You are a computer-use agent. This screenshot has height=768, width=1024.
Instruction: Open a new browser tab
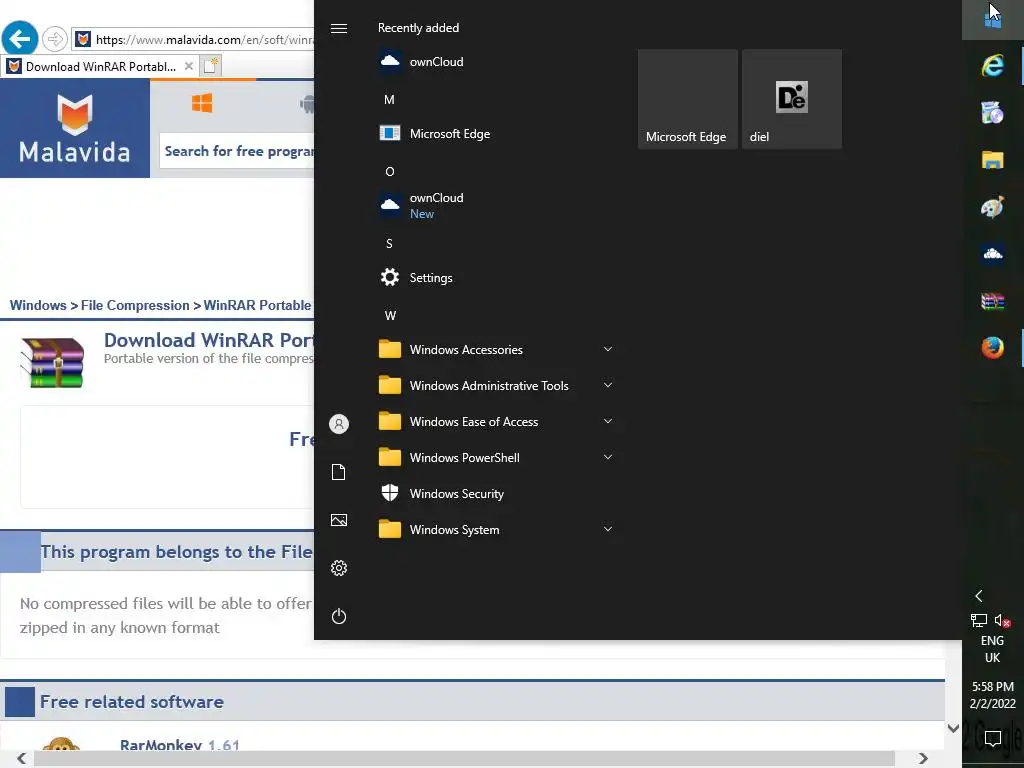point(210,66)
